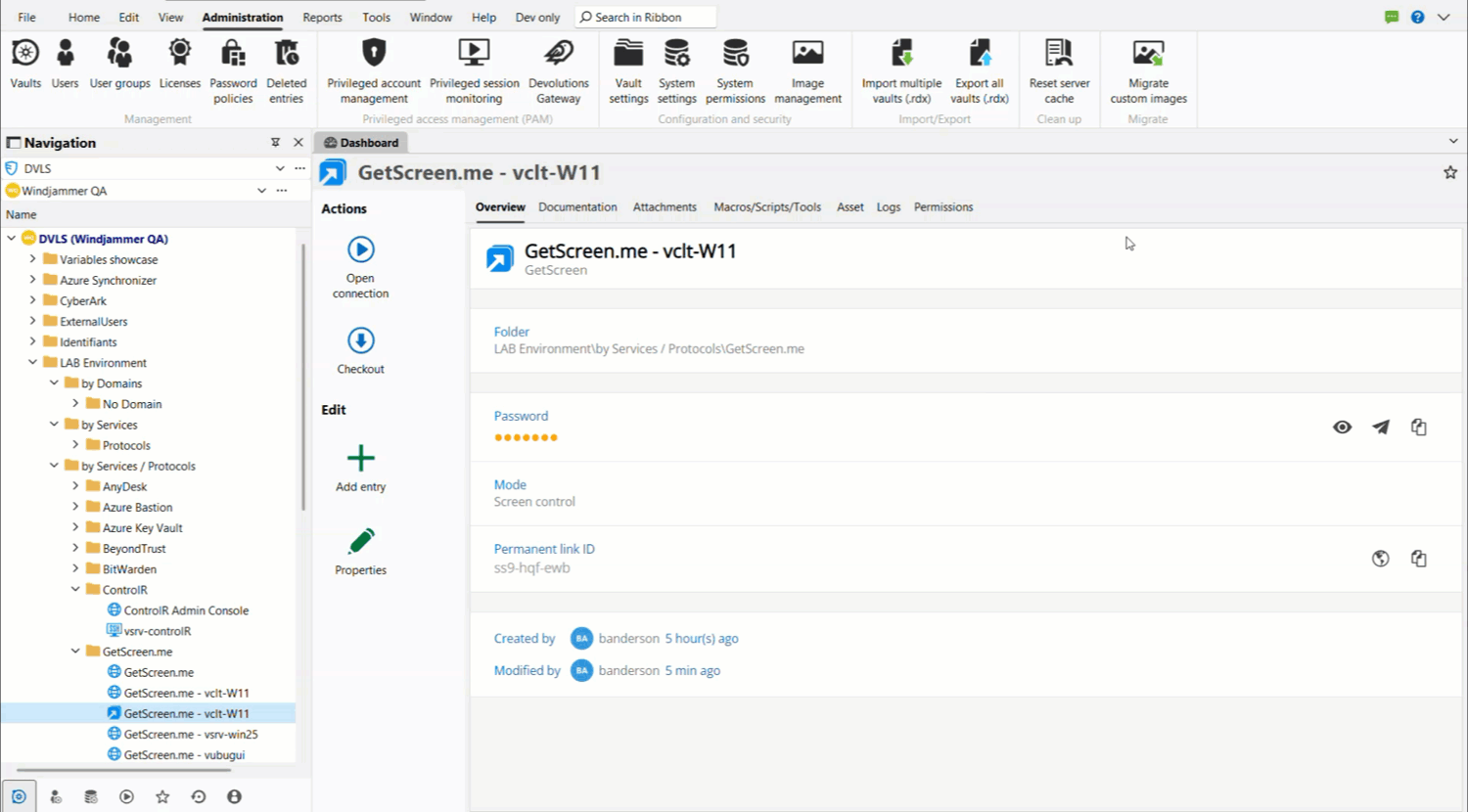This screenshot has height=812, width=1468.
Task: Open System permissions
Action: (735, 68)
